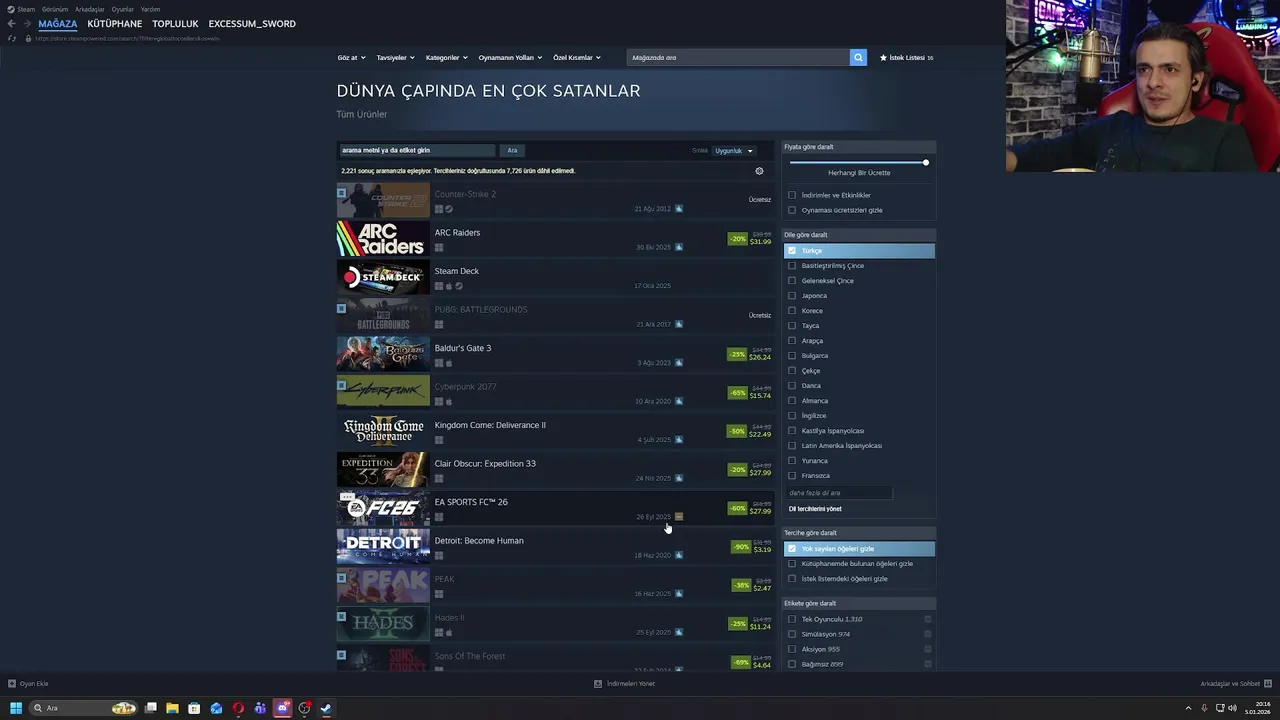This screenshot has height=720, width=1280.
Task: Click the Mağazada ara search field
Action: tap(738, 57)
